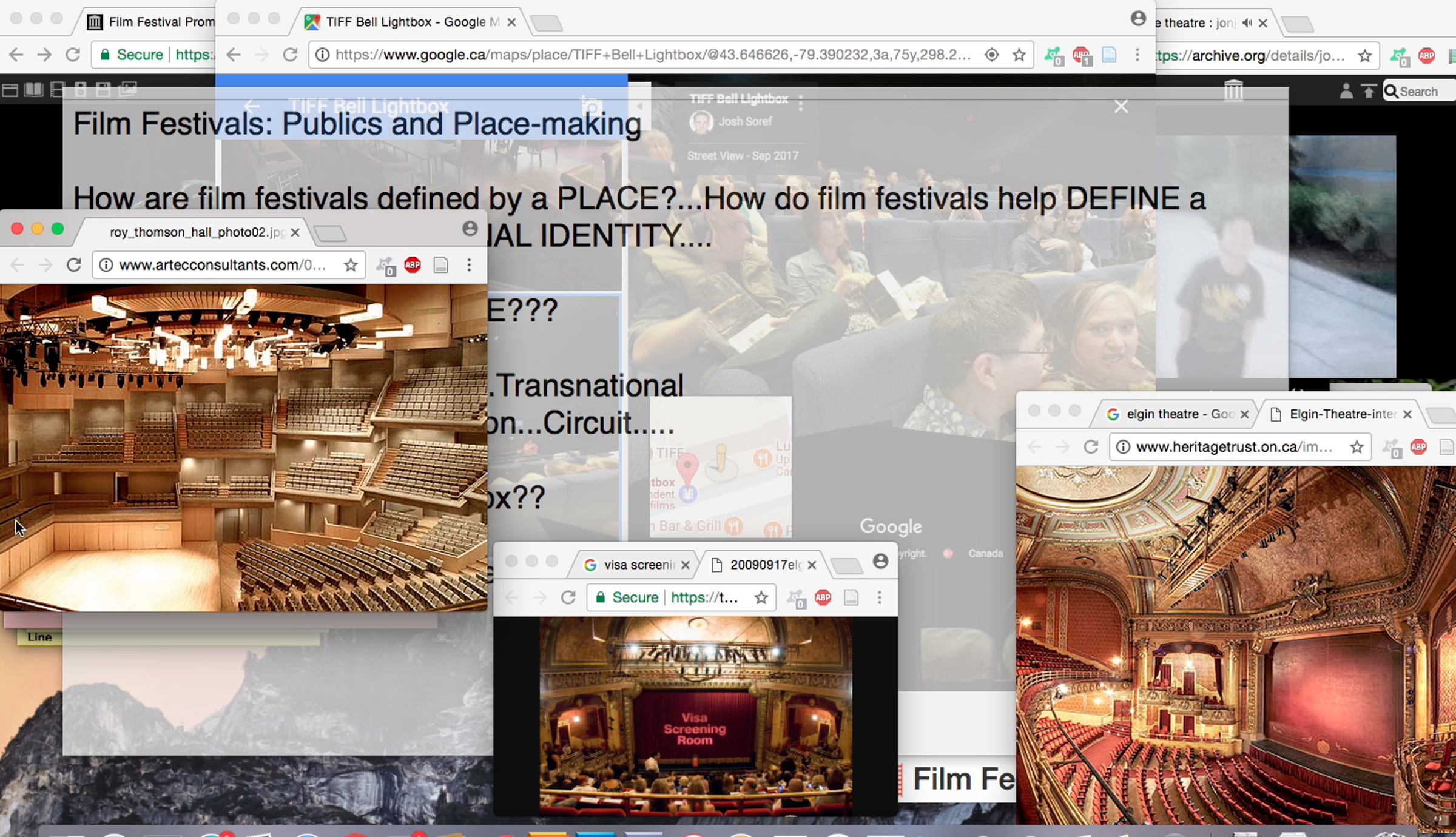Go back in the TIFF Bell Lightbox window
The image size is (1456, 837).
[234, 55]
